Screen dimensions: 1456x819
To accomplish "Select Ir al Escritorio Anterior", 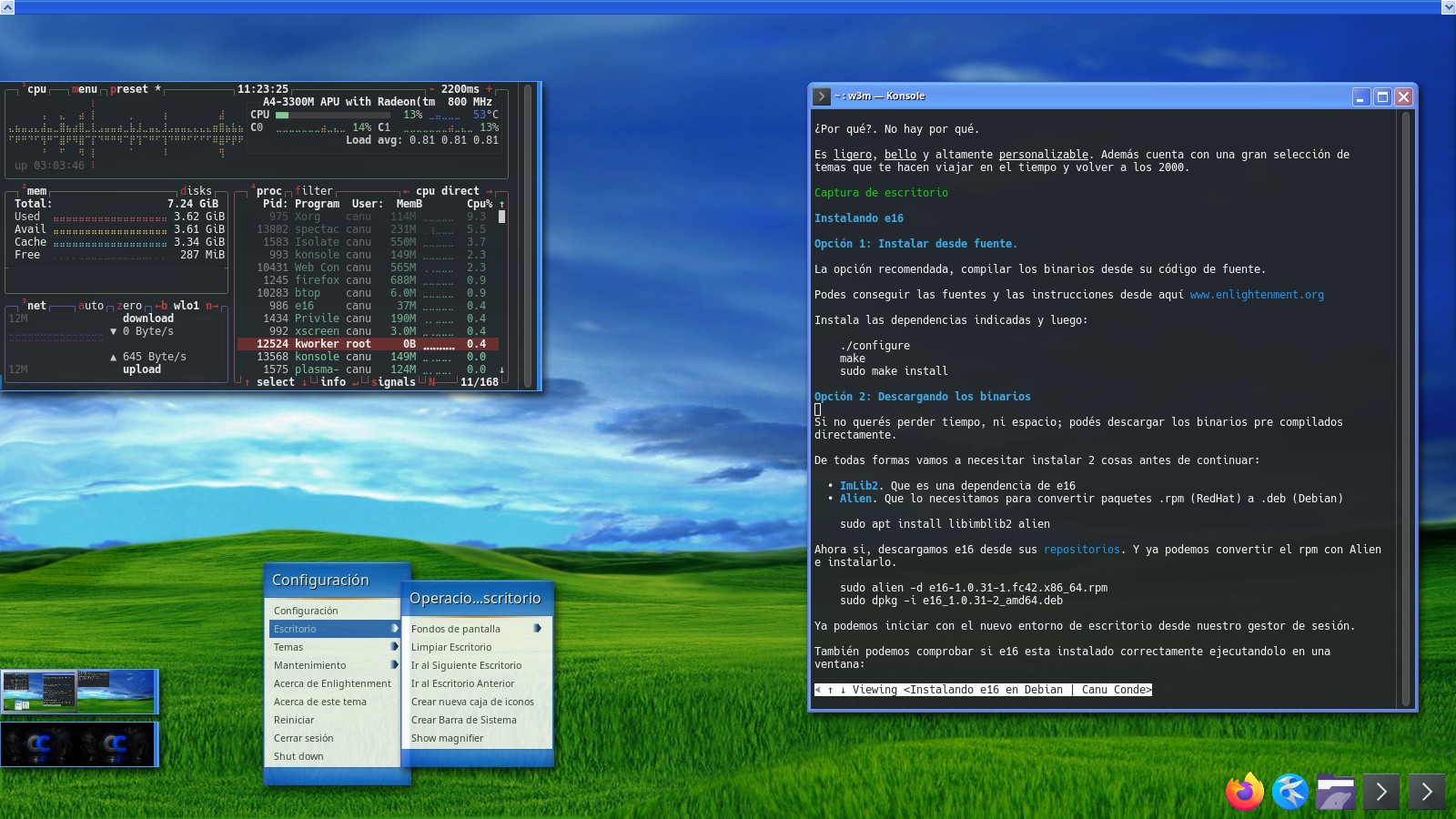I will click(477, 683).
